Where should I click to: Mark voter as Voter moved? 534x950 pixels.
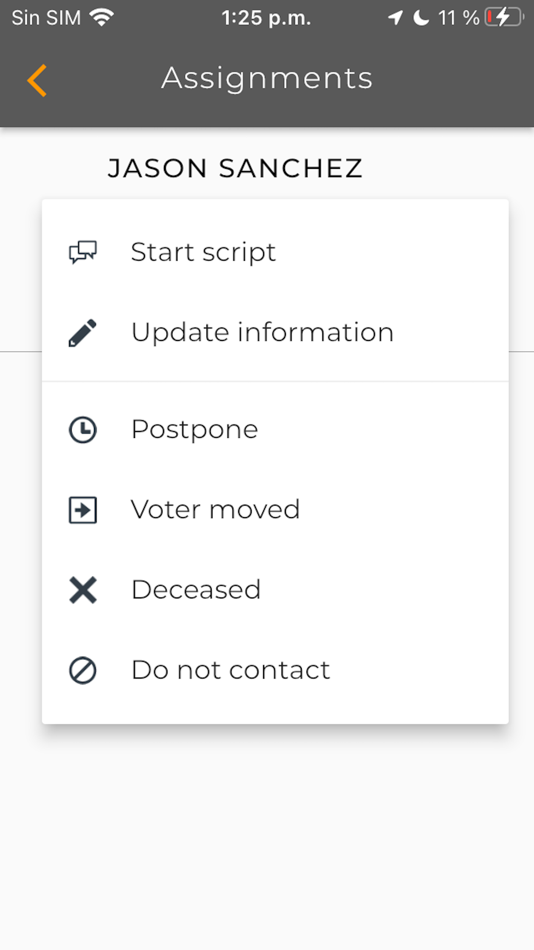click(x=275, y=510)
